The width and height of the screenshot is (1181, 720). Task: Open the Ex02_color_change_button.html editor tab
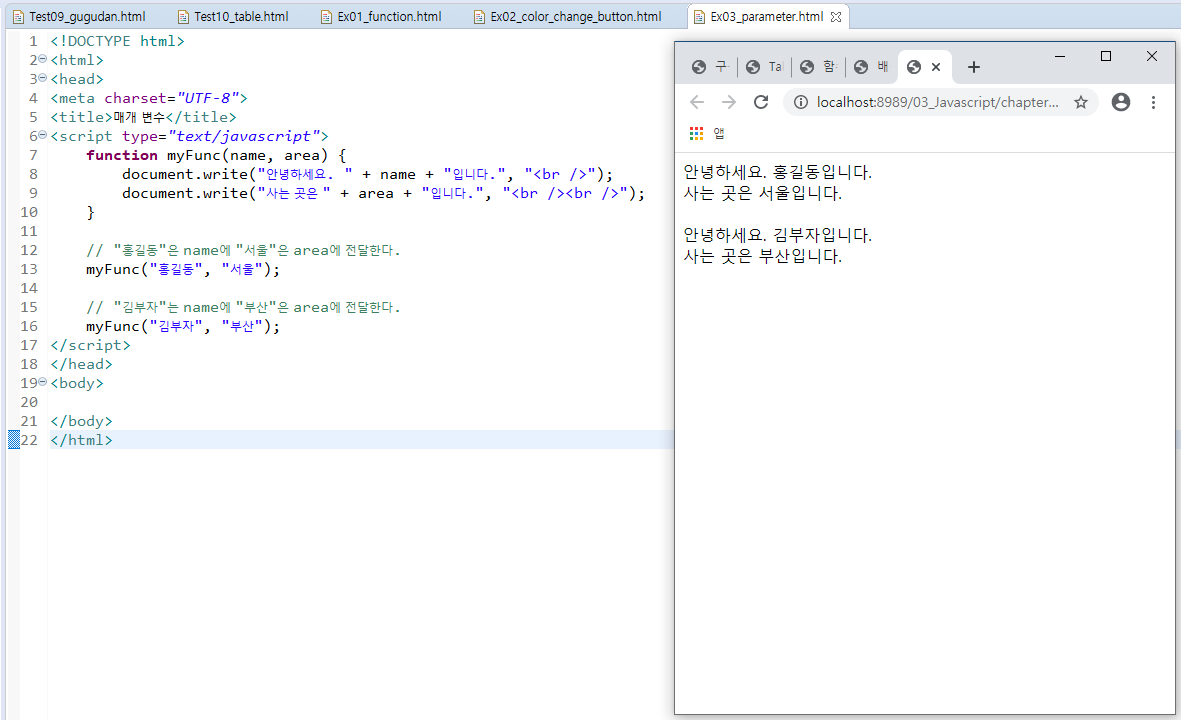pyautogui.click(x=568, y=17)
